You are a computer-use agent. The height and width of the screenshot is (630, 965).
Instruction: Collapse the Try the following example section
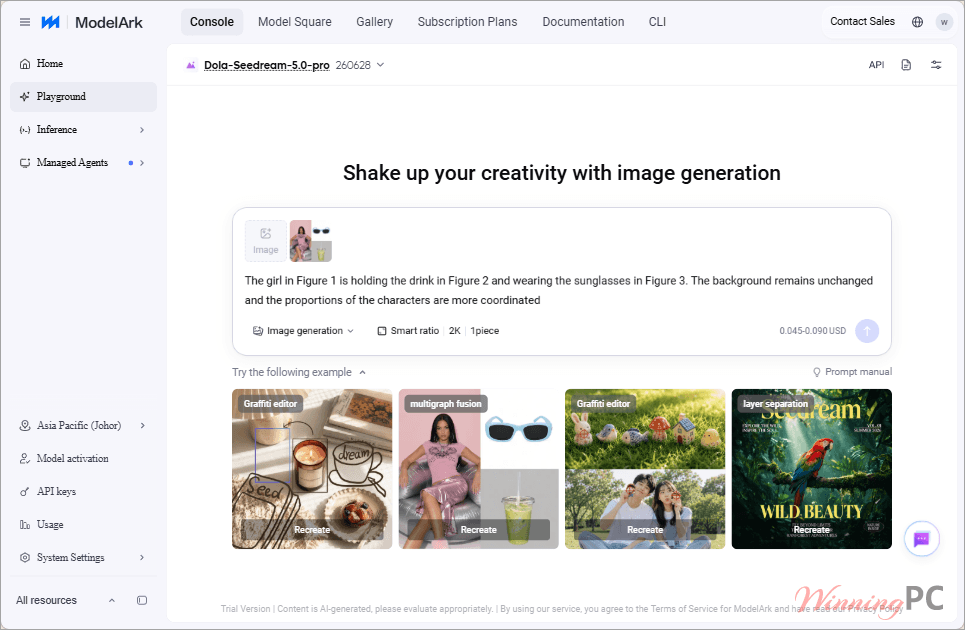point(362,372)
